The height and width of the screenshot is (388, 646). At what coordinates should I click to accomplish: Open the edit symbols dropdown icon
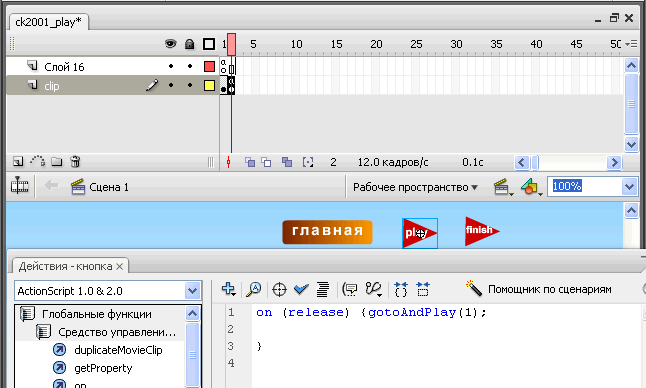[531, 187]
